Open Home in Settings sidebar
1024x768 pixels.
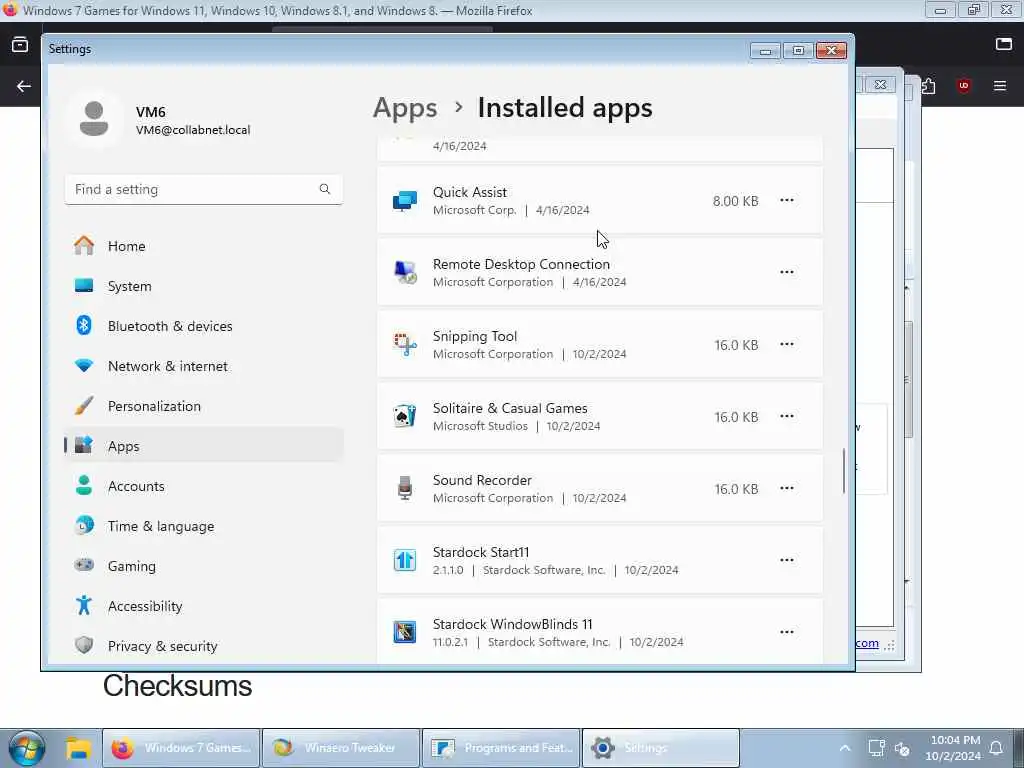coord(203,246)
